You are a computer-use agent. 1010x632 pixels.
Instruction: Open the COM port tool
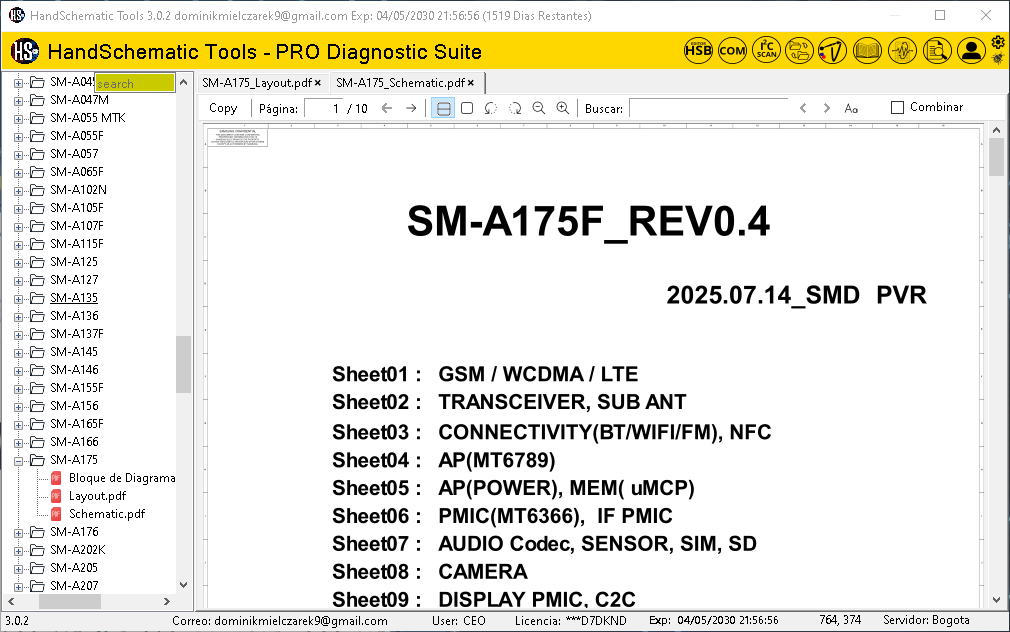pyautogui.click(x=732, y=50)
